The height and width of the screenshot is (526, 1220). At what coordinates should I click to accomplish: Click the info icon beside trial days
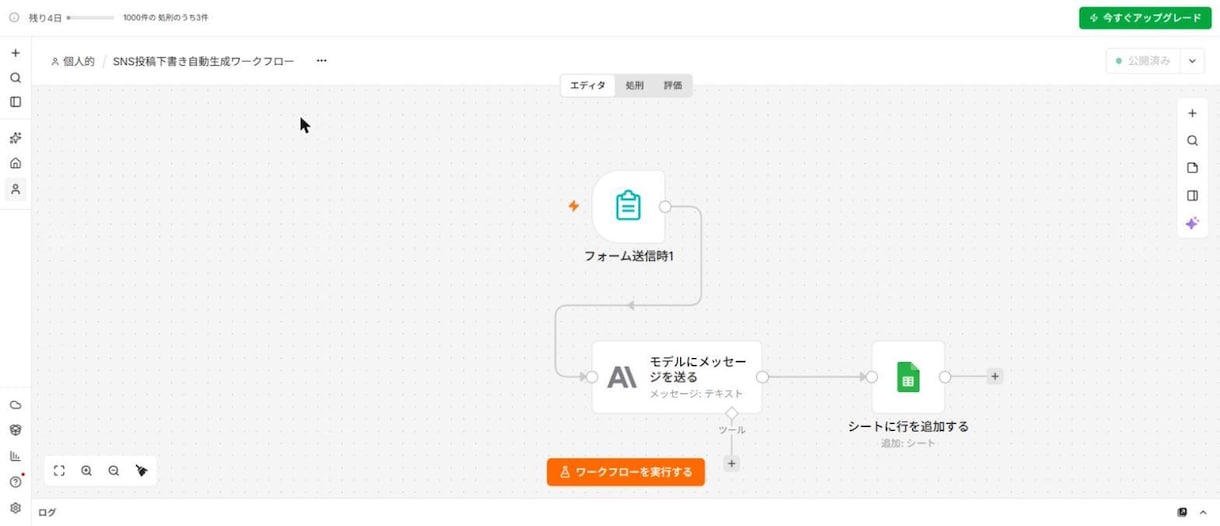(14, 18)
